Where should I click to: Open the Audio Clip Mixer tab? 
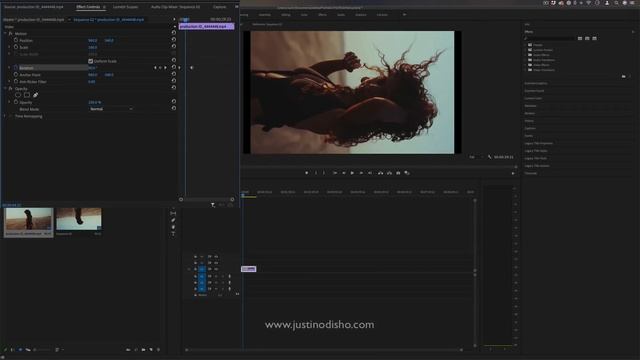point(176,7)
